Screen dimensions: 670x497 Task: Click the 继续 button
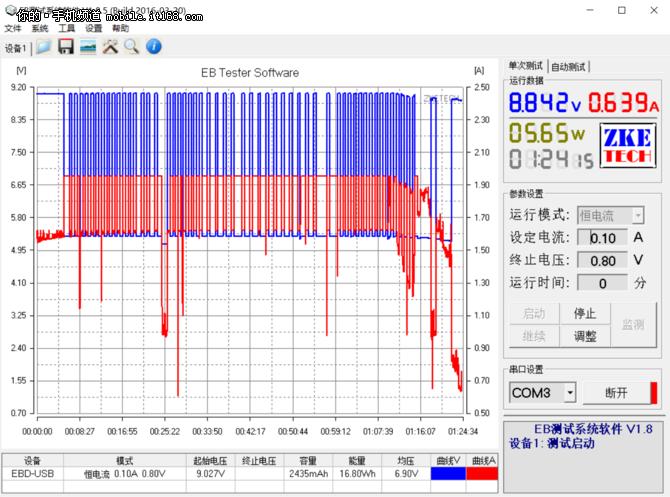534,336
